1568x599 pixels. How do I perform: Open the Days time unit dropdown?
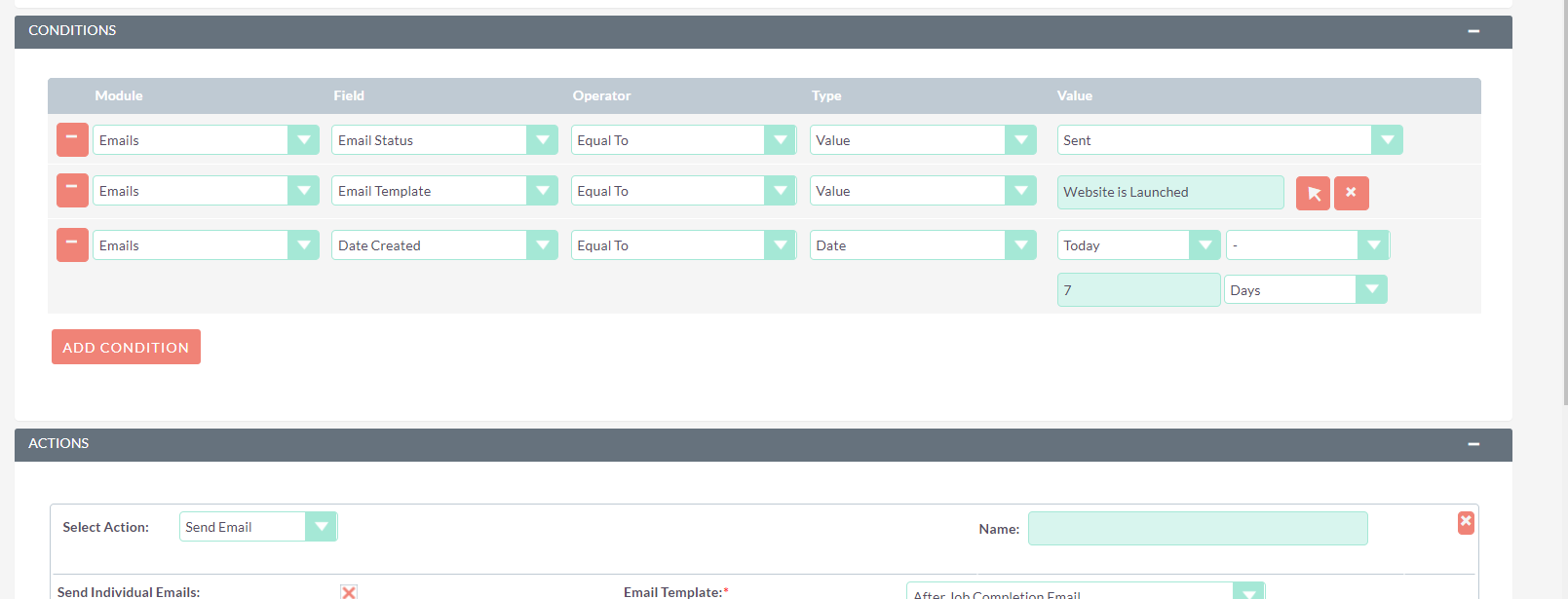point(1305,290)
